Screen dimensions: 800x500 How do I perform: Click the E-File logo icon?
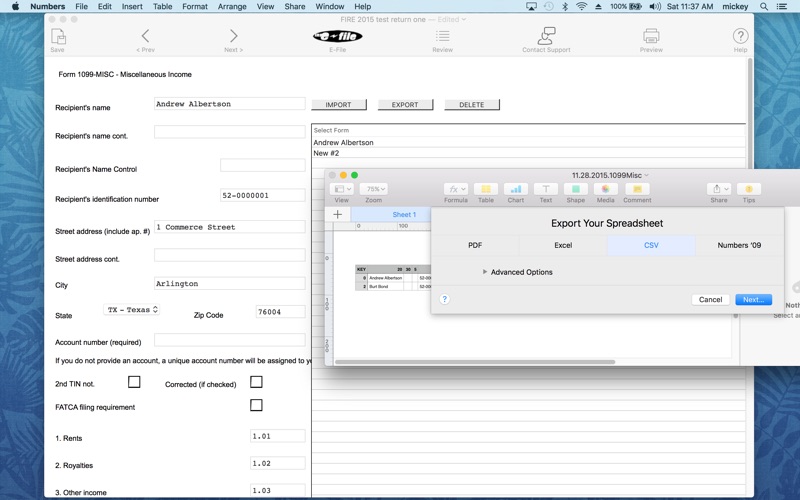(x=337, y=36)
